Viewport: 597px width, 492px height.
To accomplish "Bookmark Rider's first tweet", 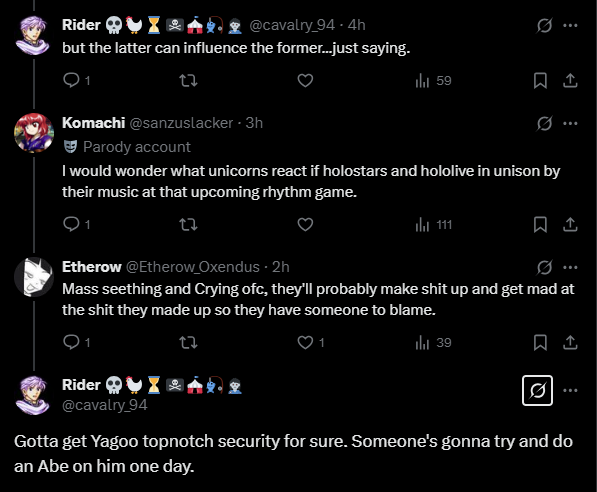I will click(540, 80).
